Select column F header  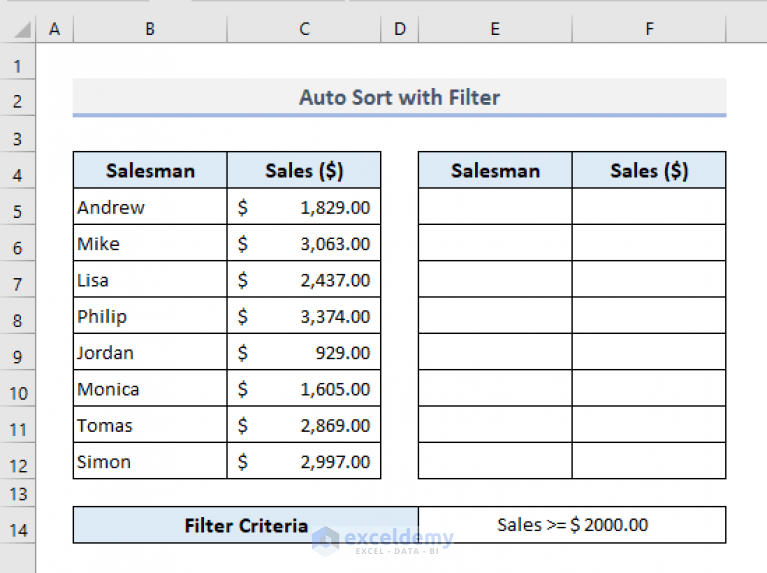(x=649, y=29)
